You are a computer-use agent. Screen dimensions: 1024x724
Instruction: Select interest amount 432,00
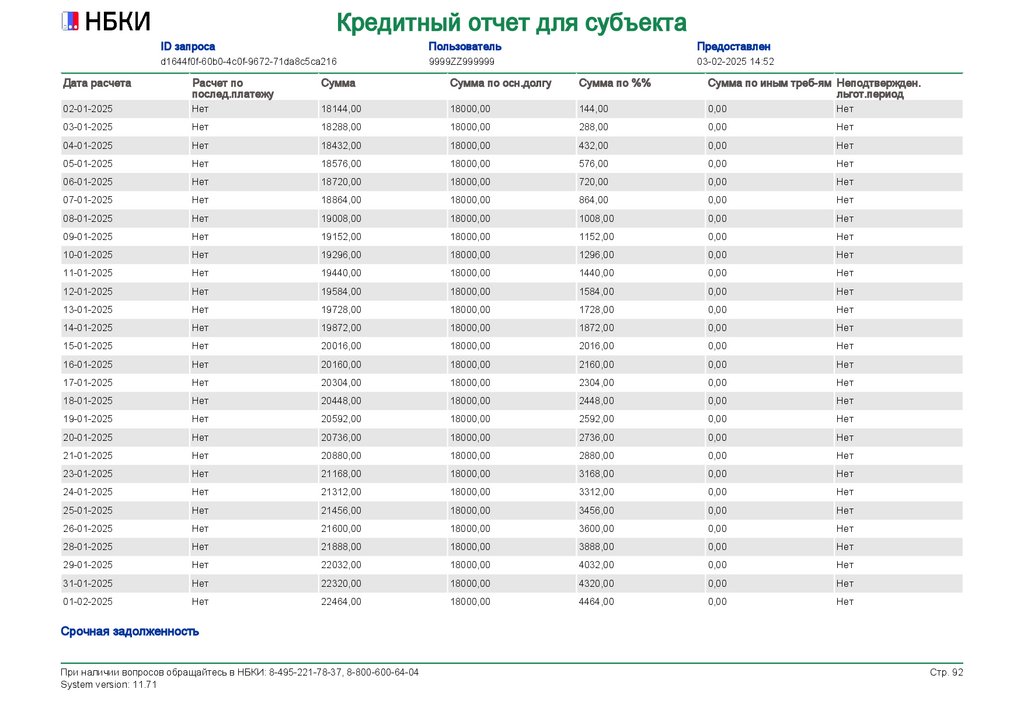point(594,146)
